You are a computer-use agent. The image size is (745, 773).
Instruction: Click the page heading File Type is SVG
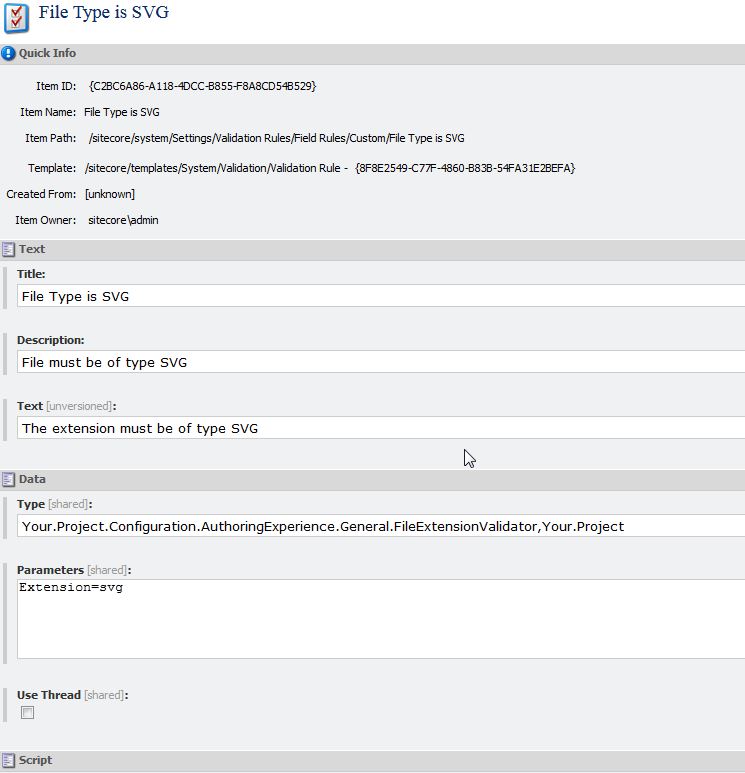point(104,12)
